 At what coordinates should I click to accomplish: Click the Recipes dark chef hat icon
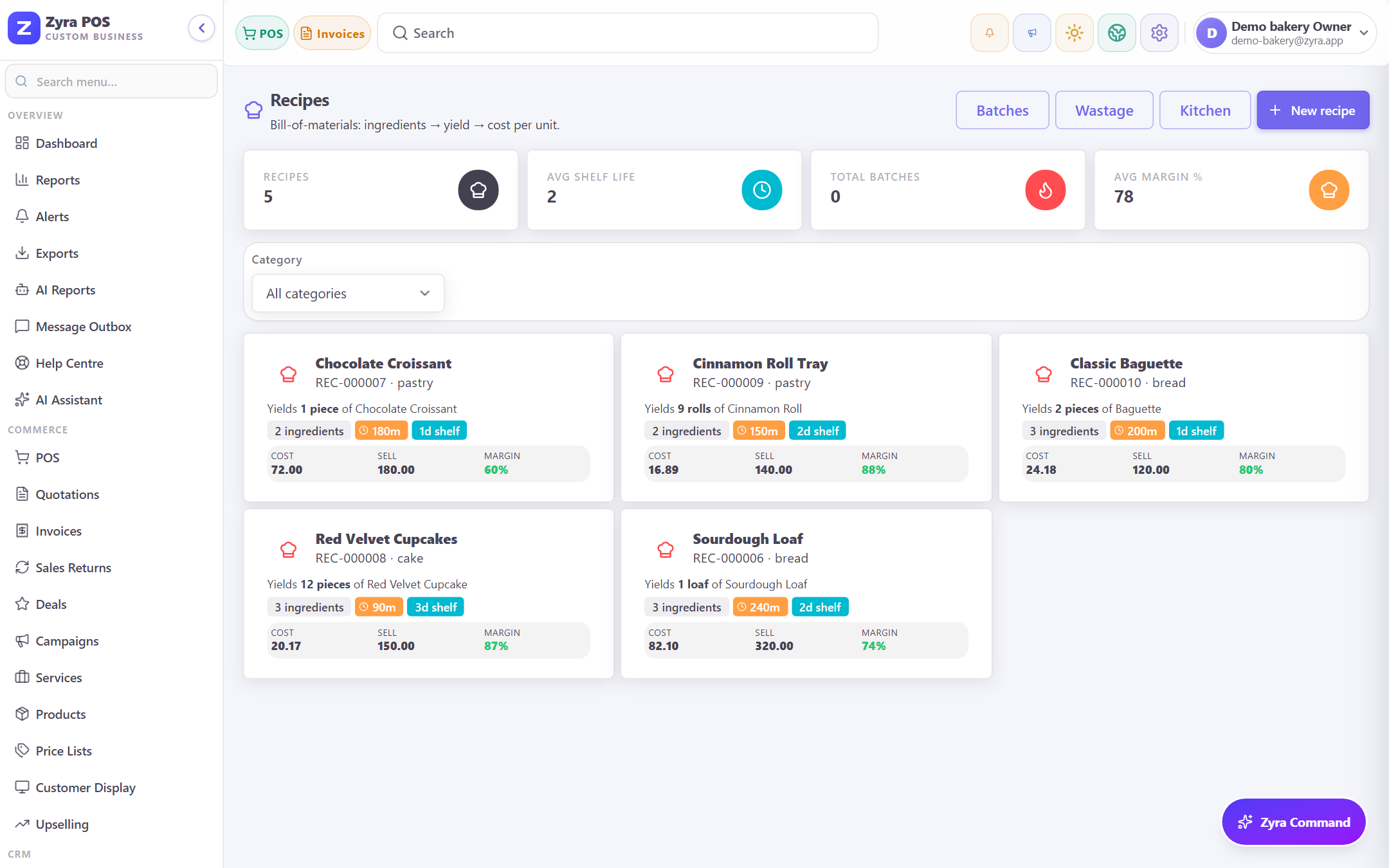click(478, 190)
